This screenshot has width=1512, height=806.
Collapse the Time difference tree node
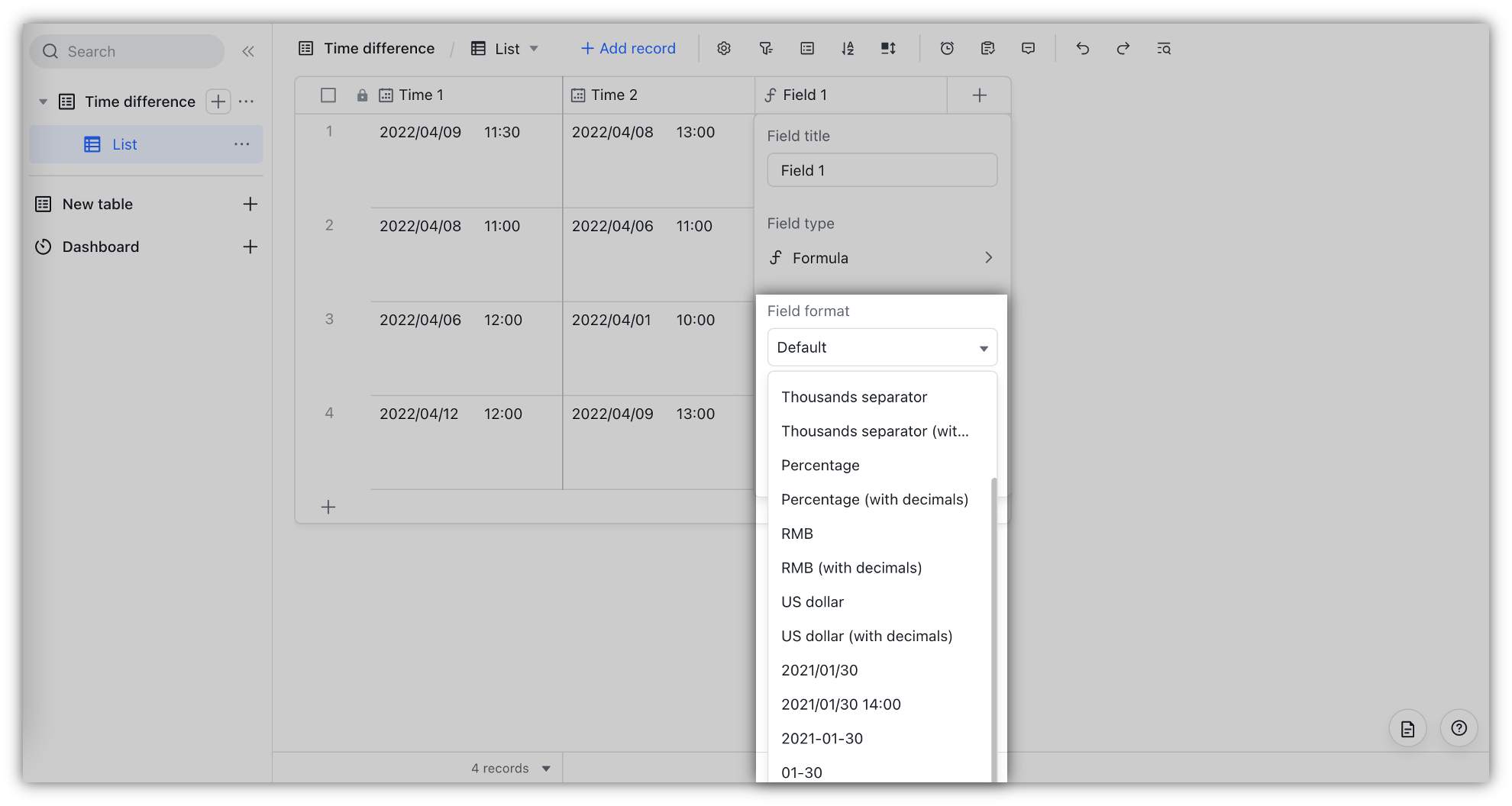pyautogui.click(x=43, y=102)
